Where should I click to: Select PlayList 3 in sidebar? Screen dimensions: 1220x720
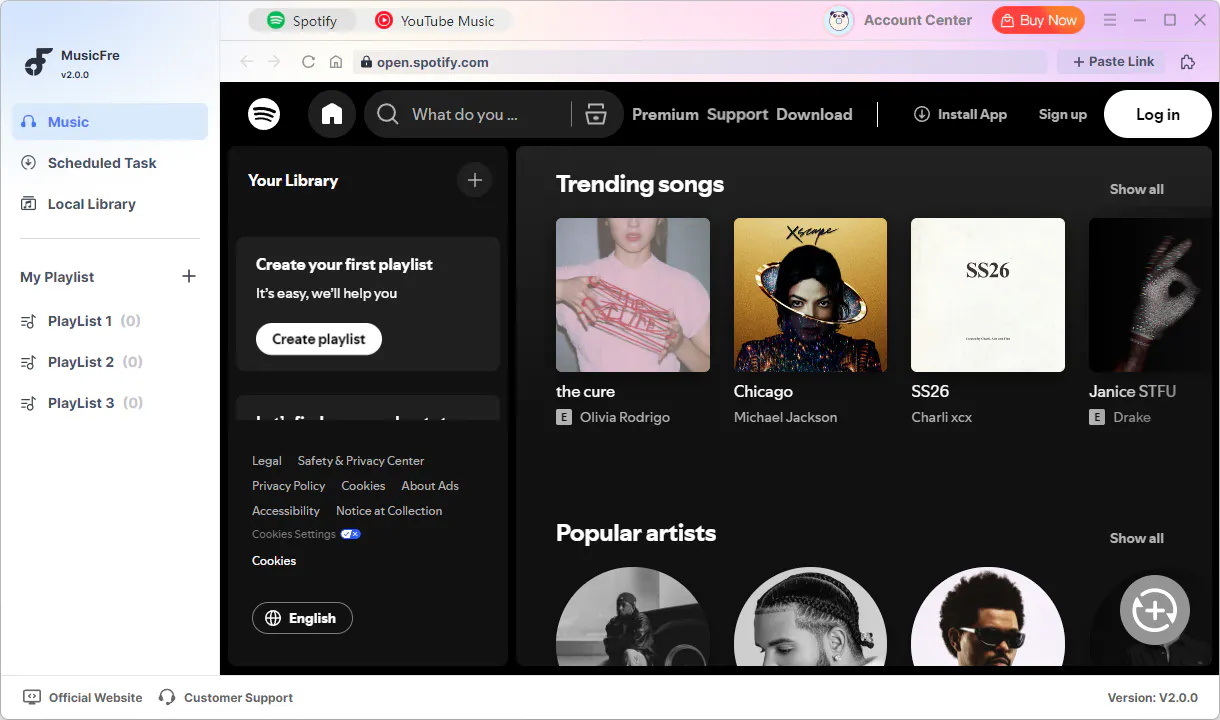pyautogui.click(x=110, y=403)
